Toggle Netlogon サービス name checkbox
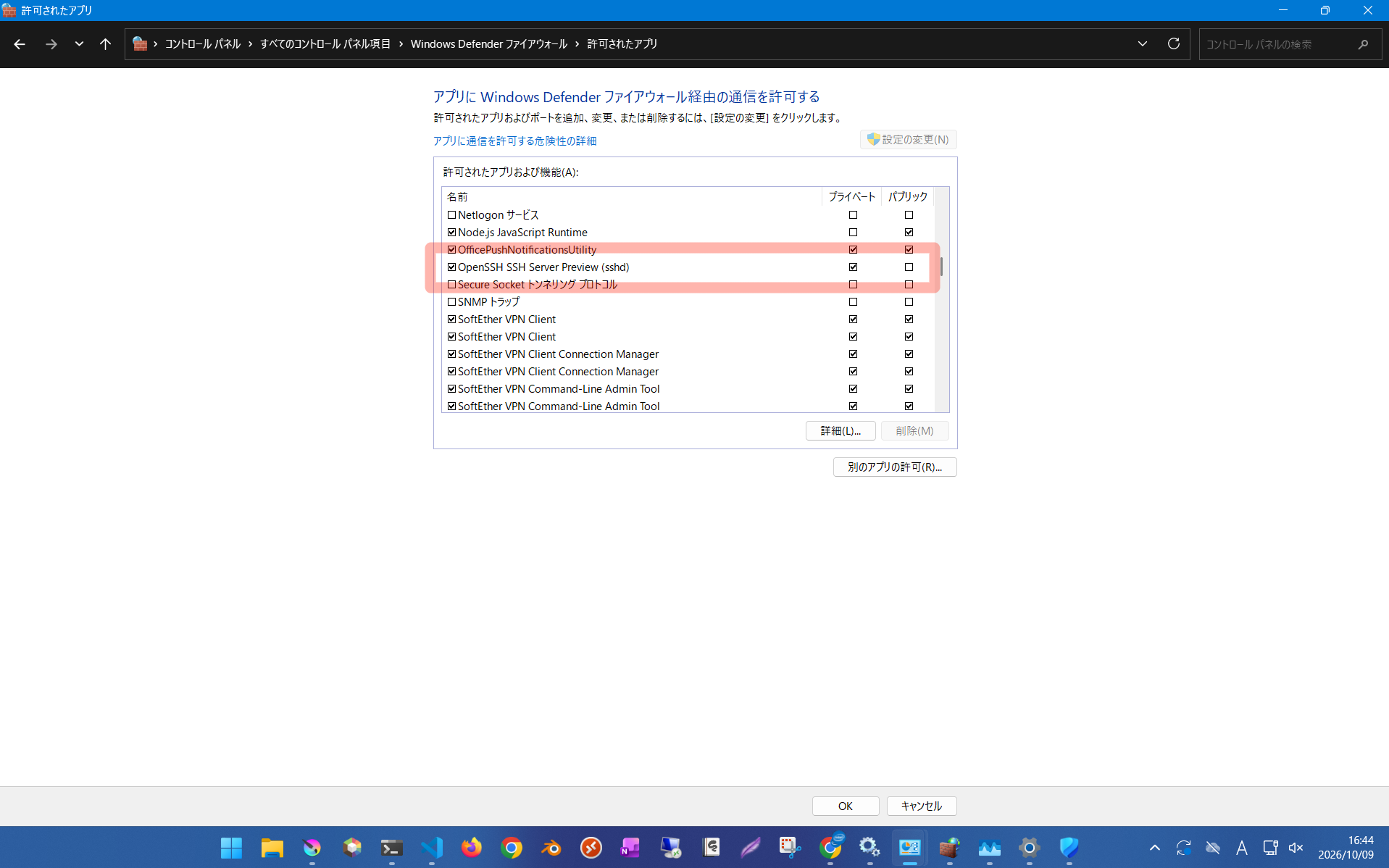 451,215
